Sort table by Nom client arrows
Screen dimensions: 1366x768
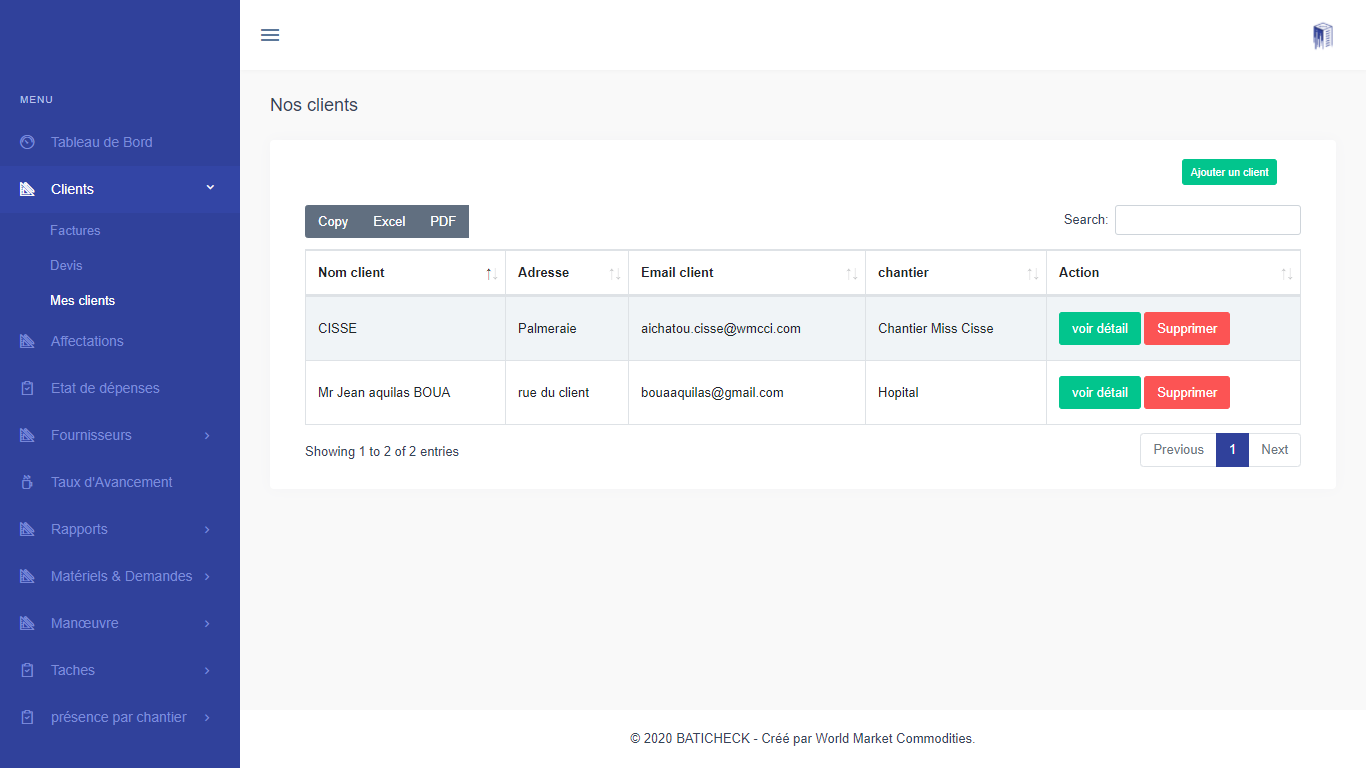490,274
